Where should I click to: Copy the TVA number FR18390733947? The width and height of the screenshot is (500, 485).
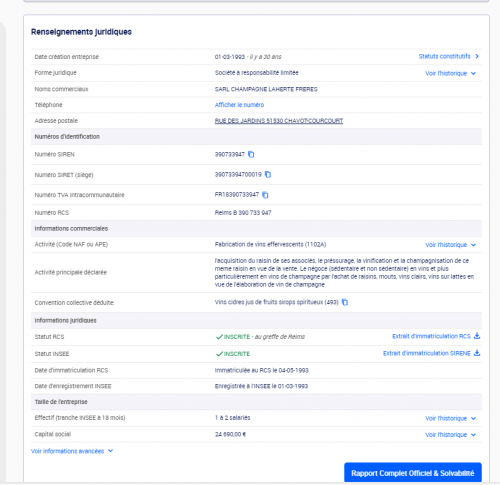(x=265, y=195)
